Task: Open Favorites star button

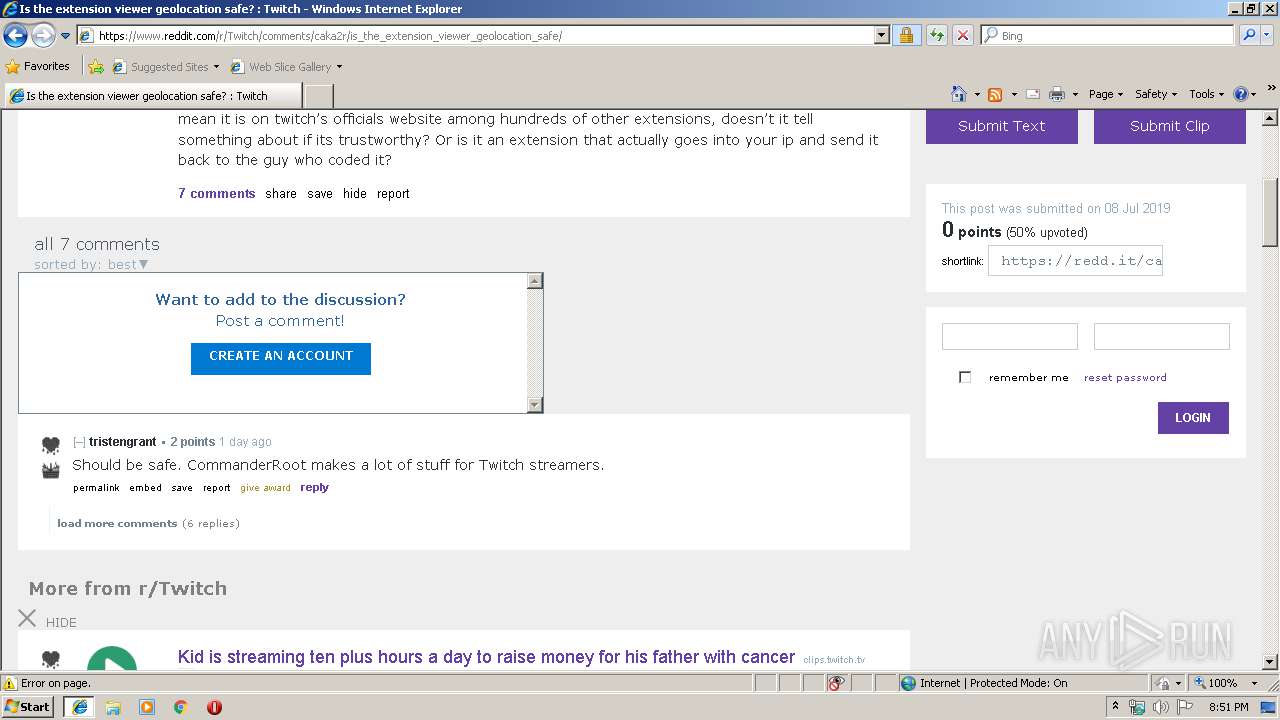Action: click(x=38, y=67)
